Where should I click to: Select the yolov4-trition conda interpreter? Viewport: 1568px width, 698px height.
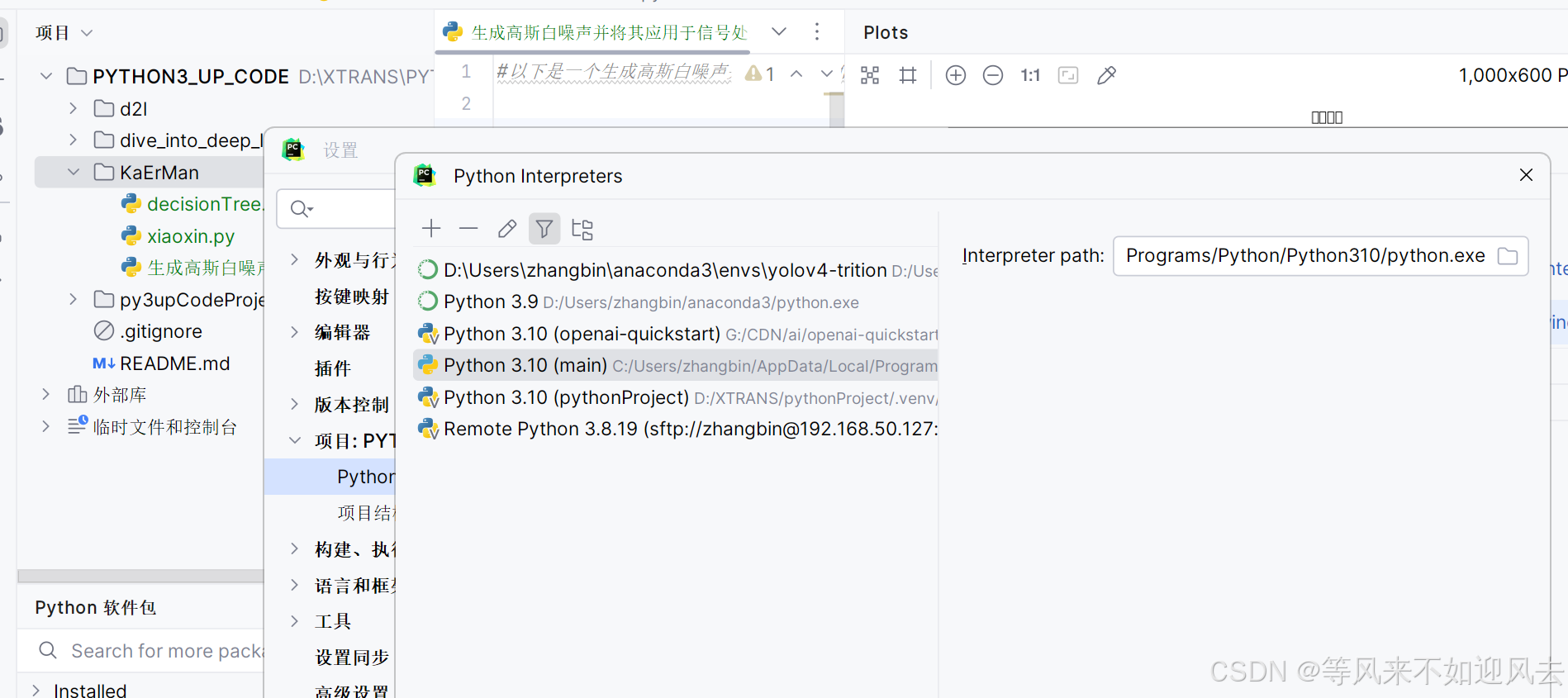point(676,270)
